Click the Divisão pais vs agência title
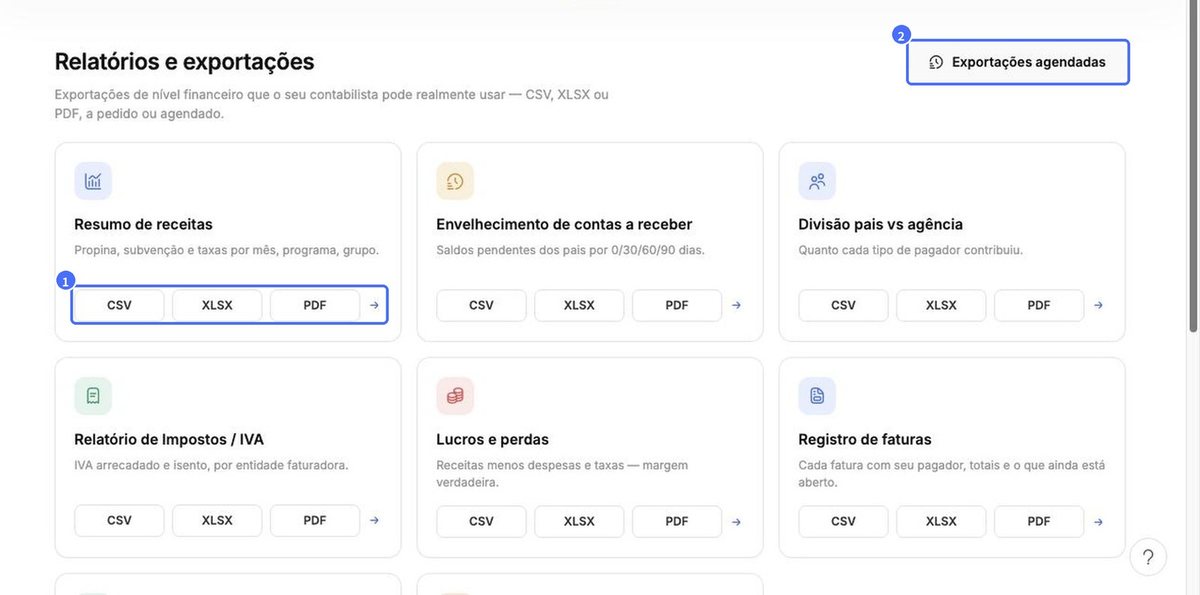Viewport: 1200px width, 595px height. click(x=880, y=224)
